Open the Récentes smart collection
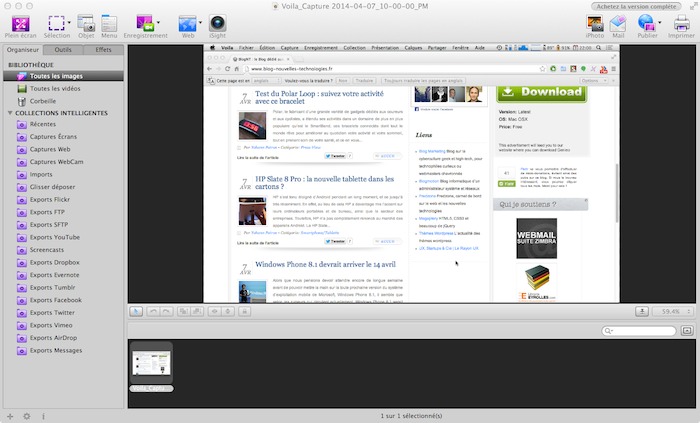Viewport: 700px width, 423px height. tap(63, 124)
